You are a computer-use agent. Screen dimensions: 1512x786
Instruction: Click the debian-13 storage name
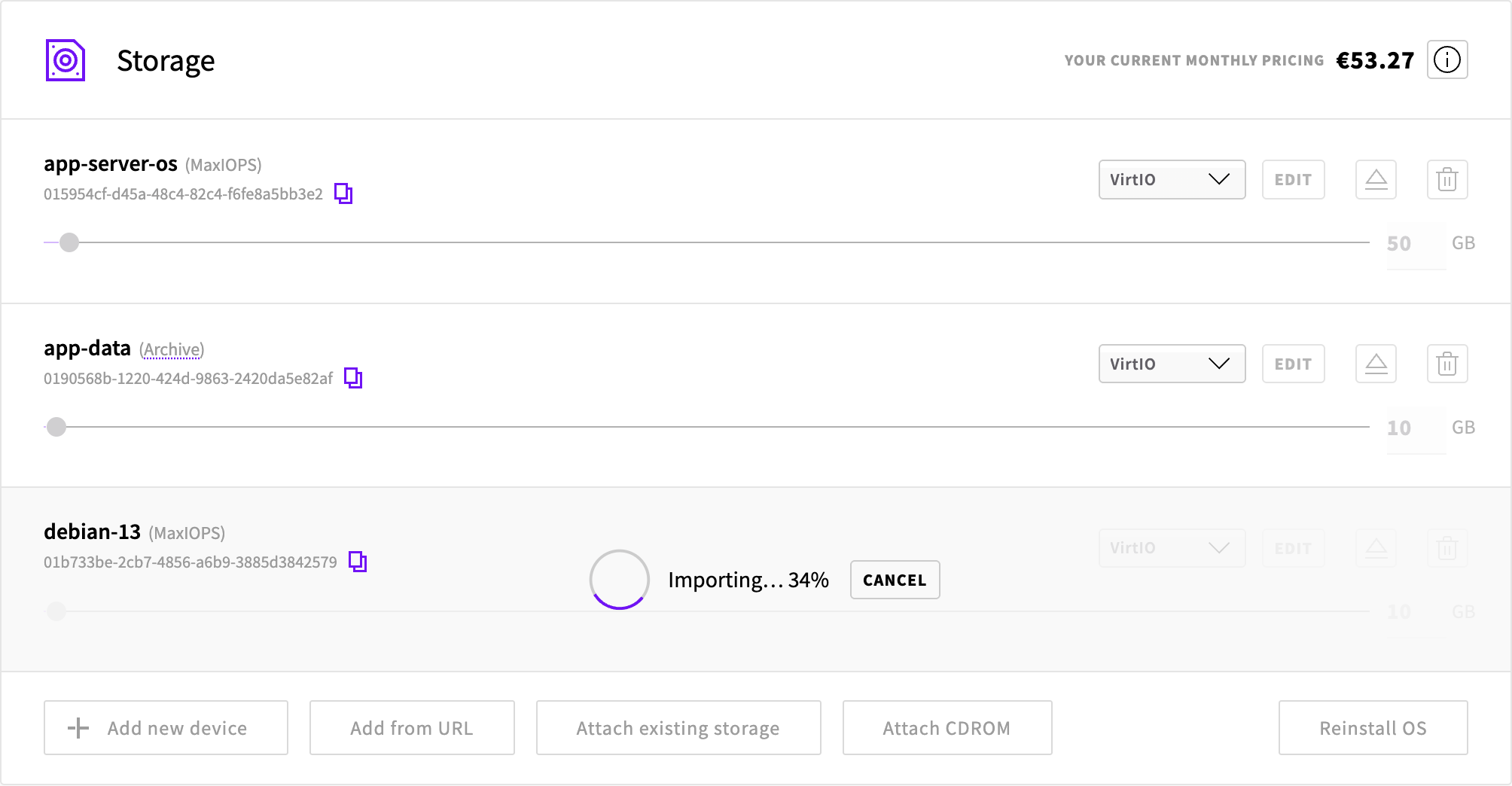pos(92,532)
